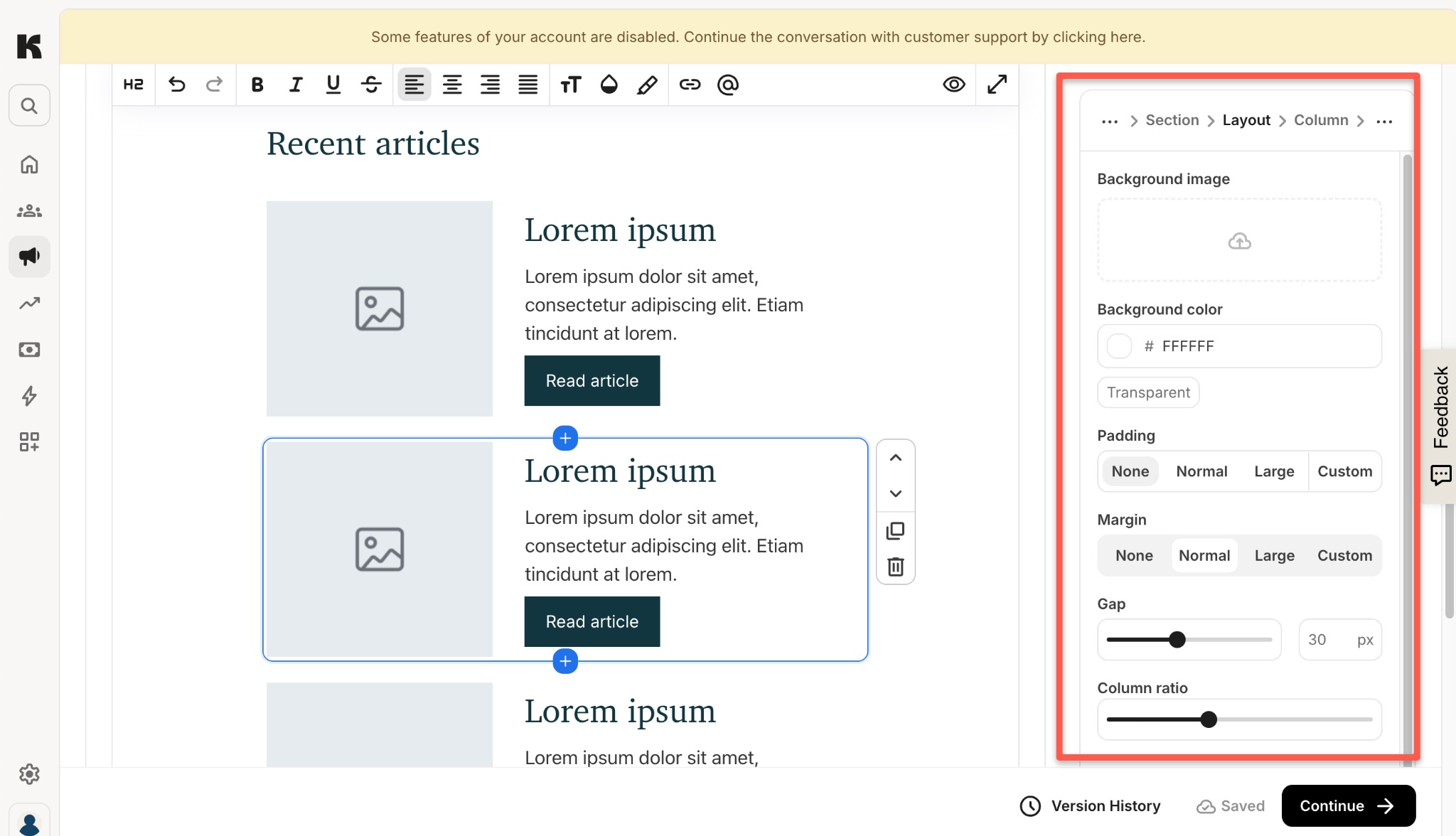Go to Section in the breadcrumb

pos(1172,120)
